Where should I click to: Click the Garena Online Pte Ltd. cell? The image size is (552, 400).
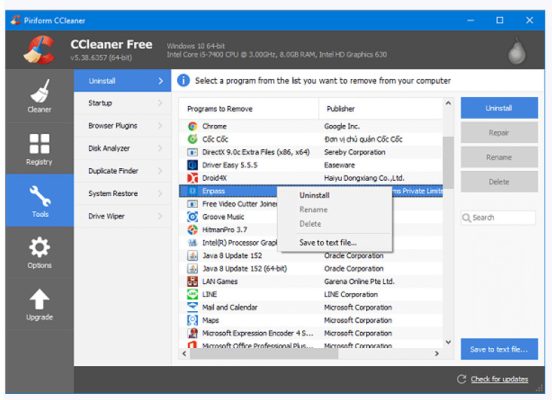359,281
